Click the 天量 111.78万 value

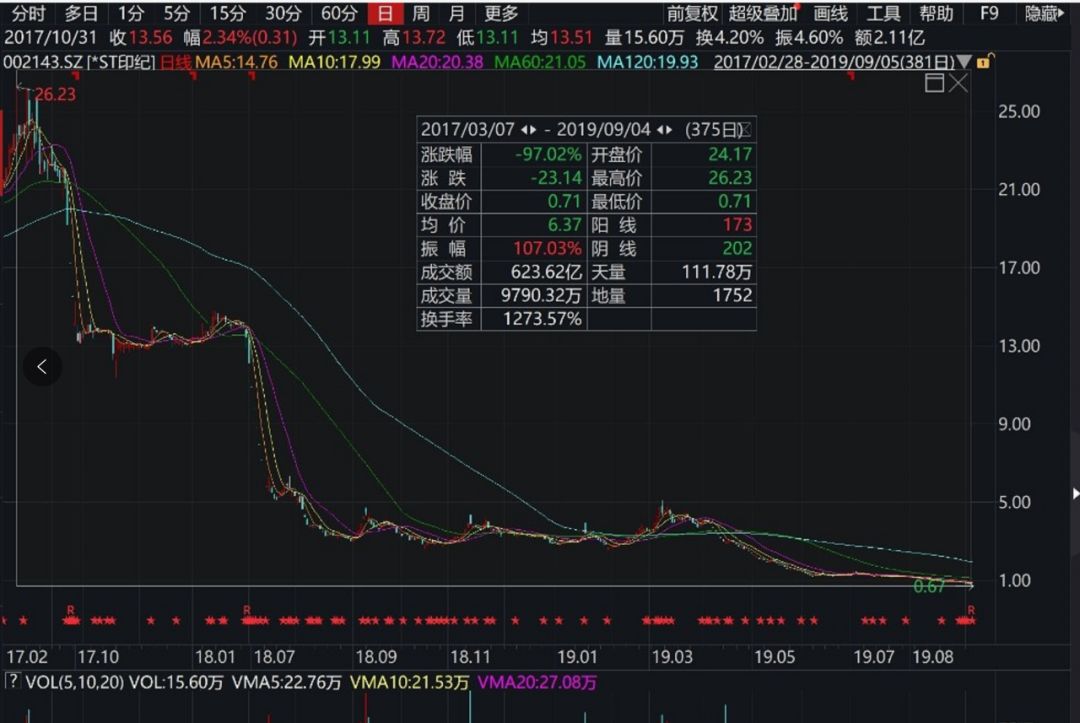716,272
